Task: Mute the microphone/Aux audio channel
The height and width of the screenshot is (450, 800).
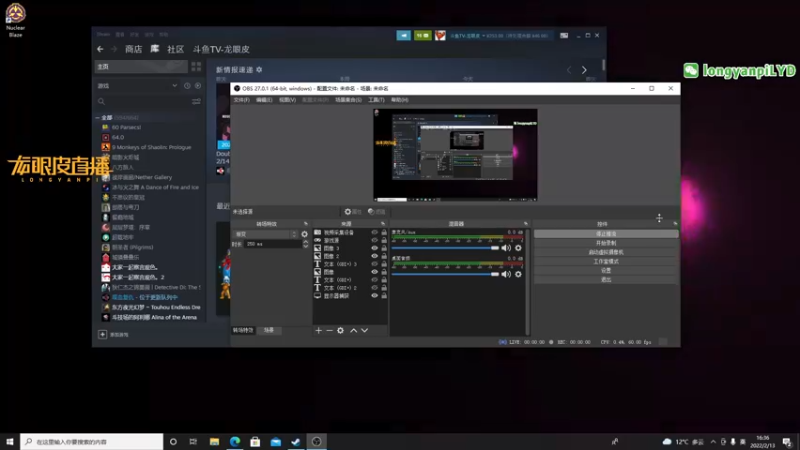Action: coord(506,248)
